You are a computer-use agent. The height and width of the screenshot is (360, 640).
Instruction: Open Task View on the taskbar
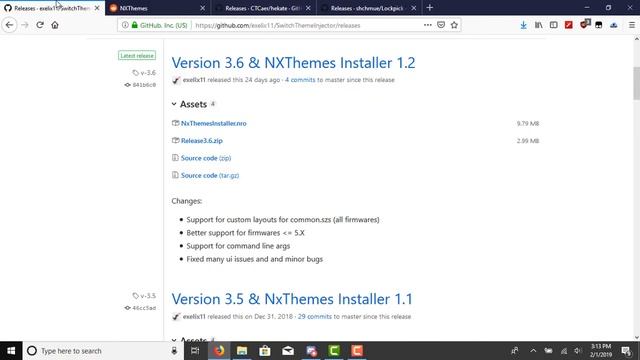tap(195, 351)
